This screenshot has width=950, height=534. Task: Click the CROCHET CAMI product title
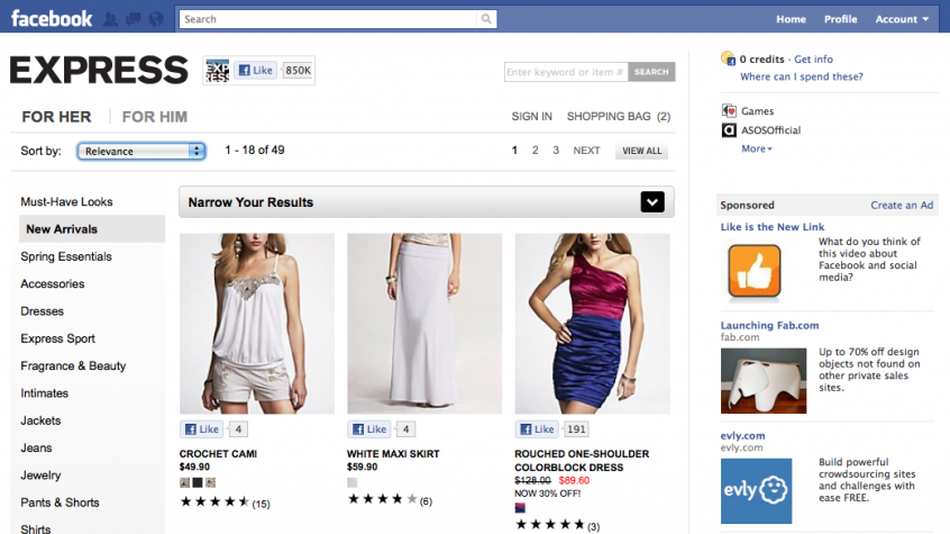[x=218, y=453]
